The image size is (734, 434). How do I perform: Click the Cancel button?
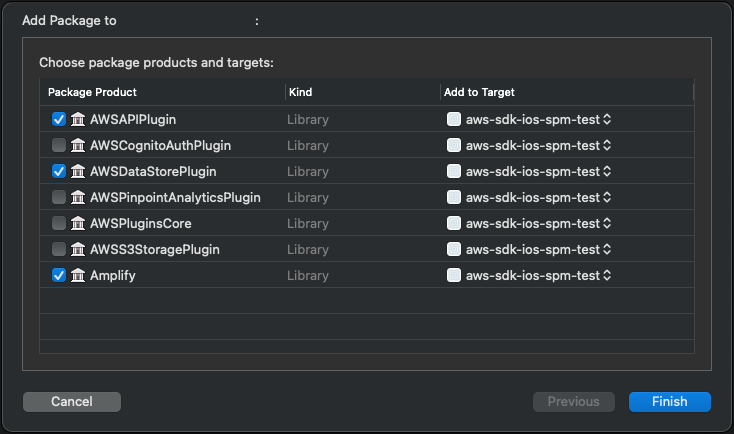[72, 402]
